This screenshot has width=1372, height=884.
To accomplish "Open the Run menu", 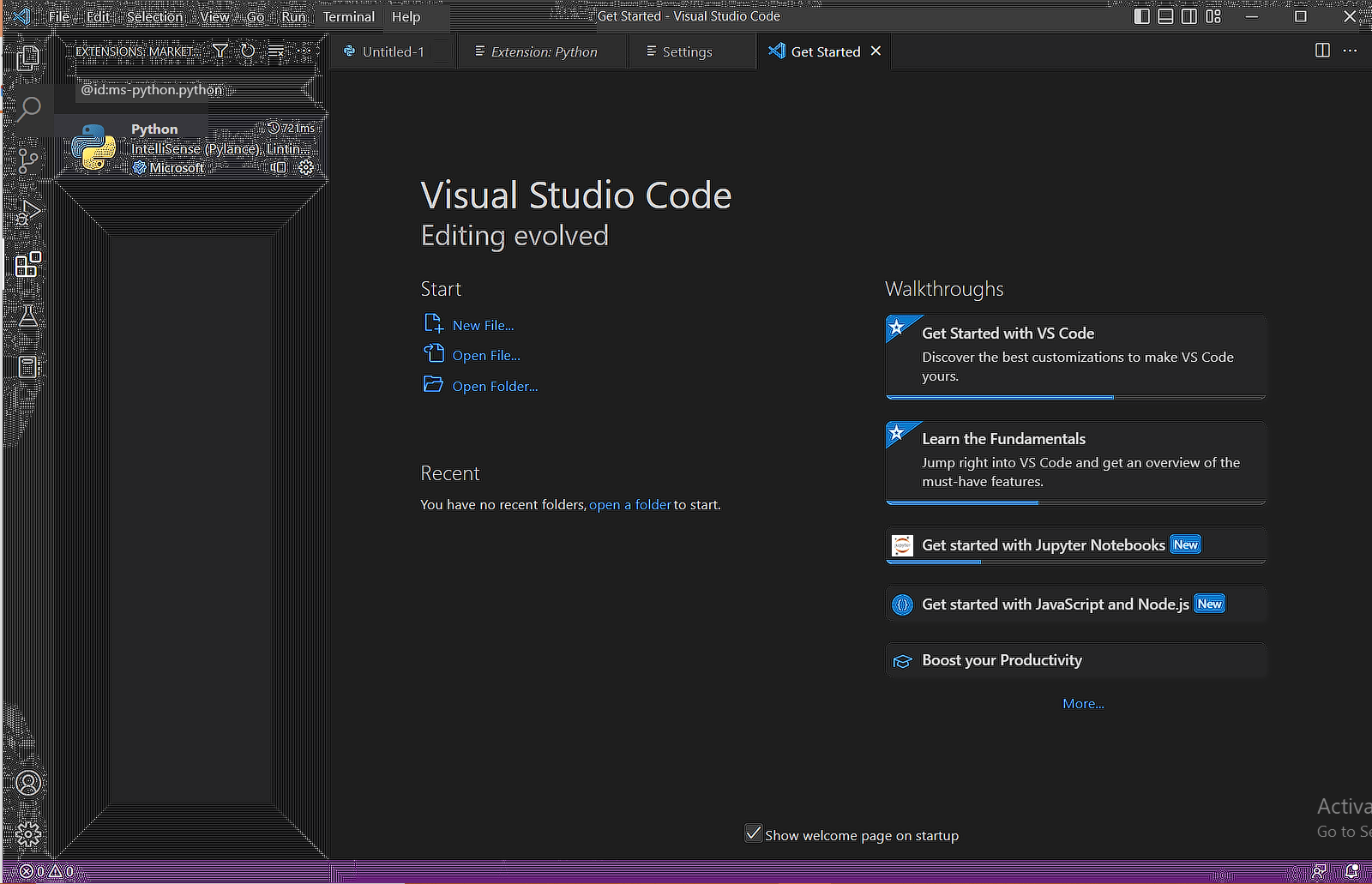I will pos(293,16).
